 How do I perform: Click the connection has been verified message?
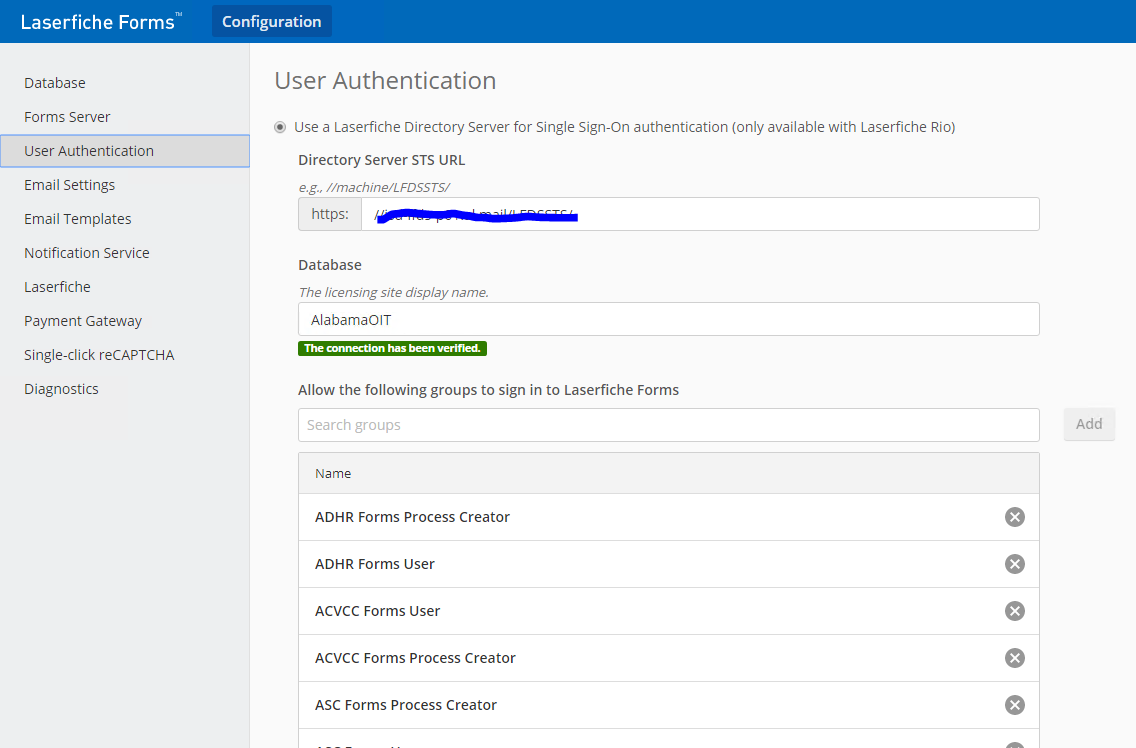pyautogui.click(x=393, y=349)
